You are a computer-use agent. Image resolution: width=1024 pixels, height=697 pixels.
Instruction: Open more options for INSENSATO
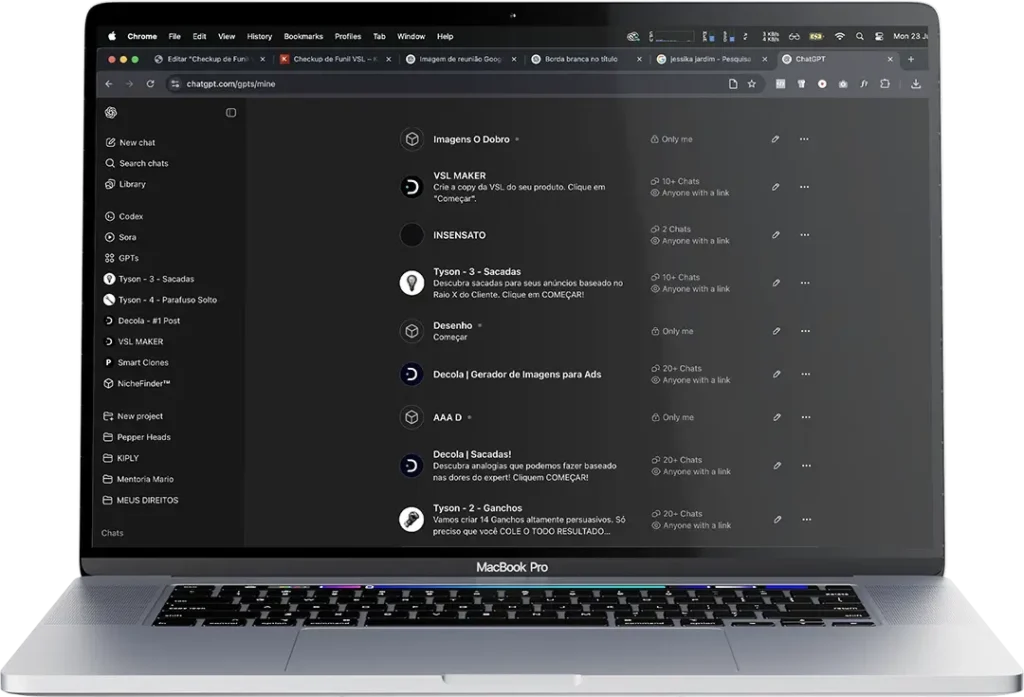pyautogui.click(x=805, y=235)
